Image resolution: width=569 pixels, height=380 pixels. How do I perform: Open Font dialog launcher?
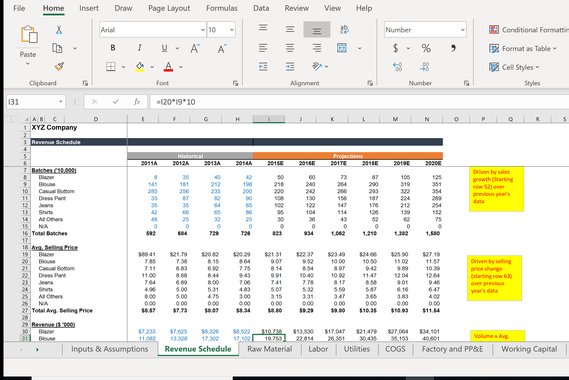click(x=236, y=83)
